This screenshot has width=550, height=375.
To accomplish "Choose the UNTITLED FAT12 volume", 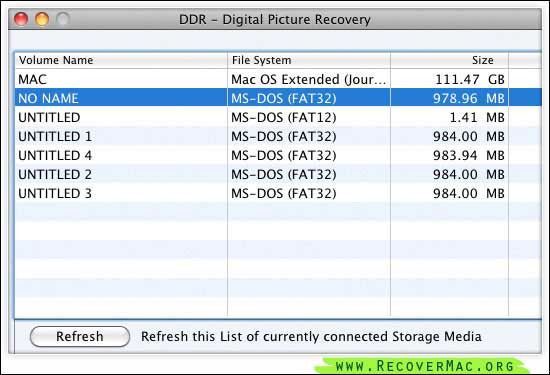I will click(278, 117).
